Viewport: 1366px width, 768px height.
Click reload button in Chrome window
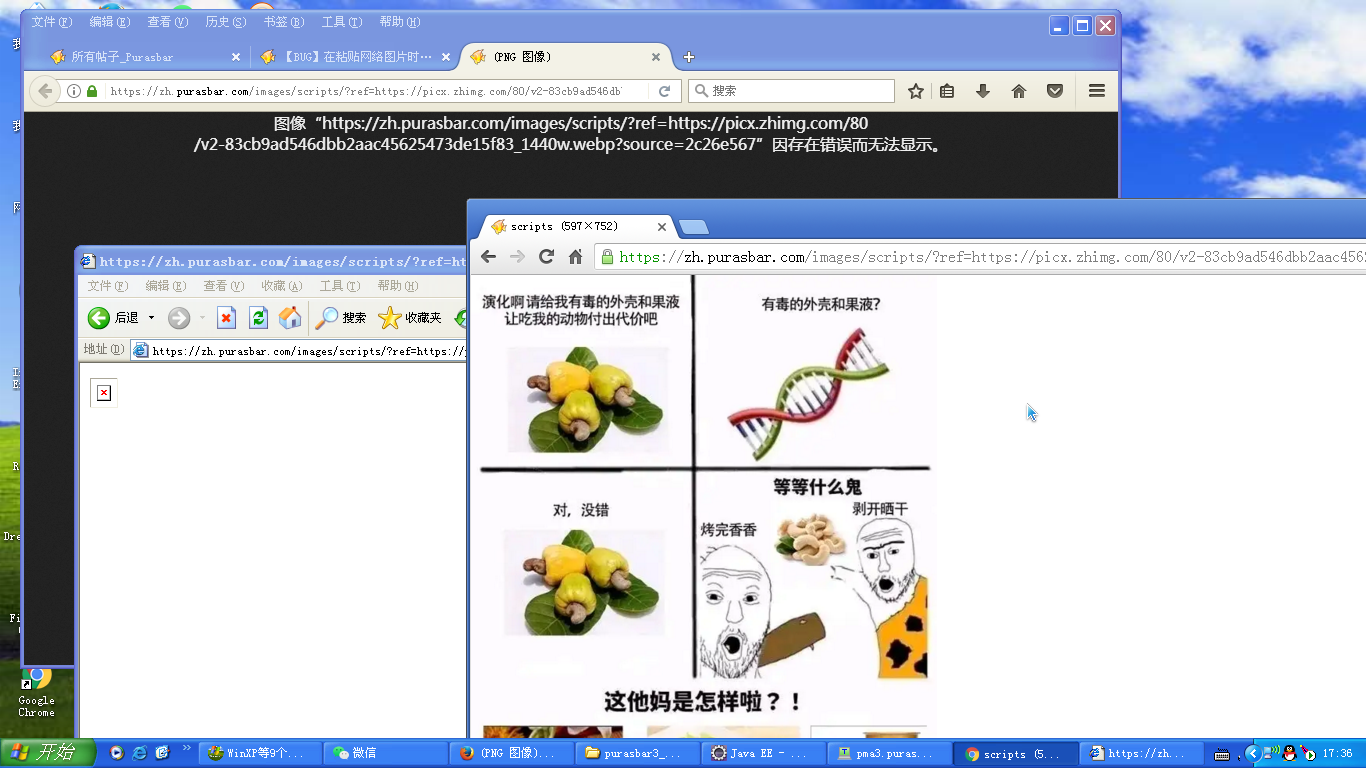[546, 257]
